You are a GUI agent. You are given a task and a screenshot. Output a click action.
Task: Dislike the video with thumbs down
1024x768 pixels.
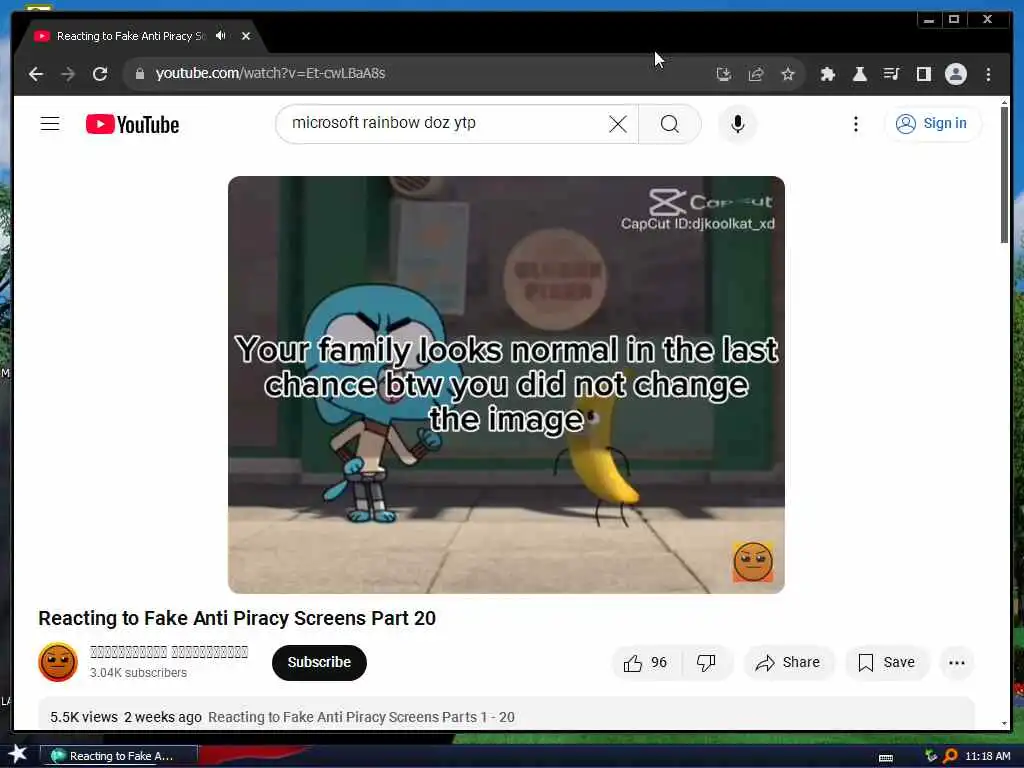point(706,663)
